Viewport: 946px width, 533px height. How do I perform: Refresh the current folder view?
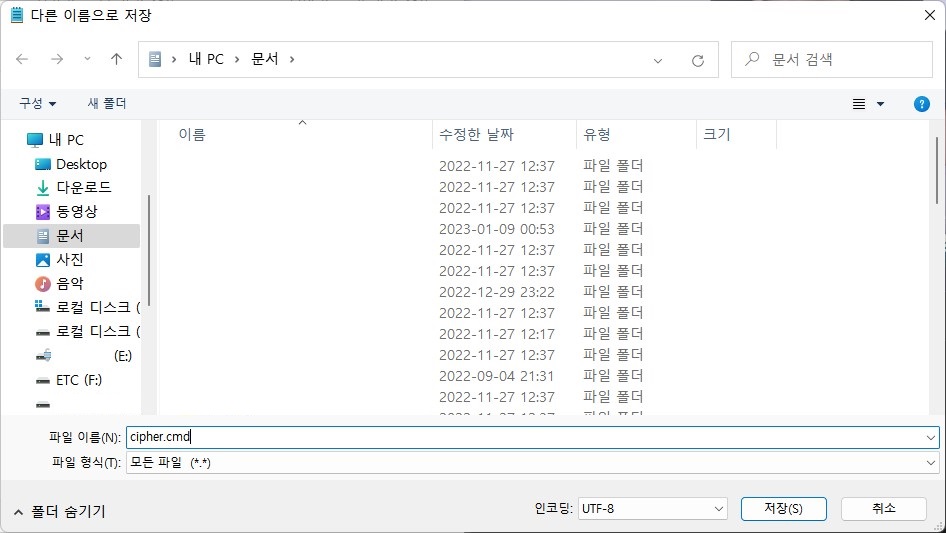(x=698, y=60)
